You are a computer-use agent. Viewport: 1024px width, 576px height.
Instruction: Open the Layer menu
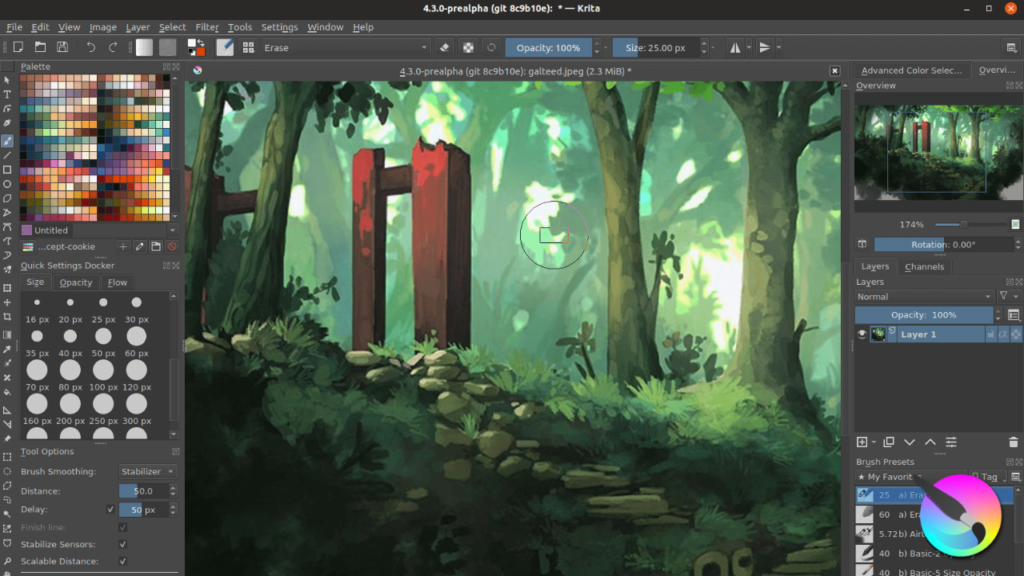click(137, 27)
